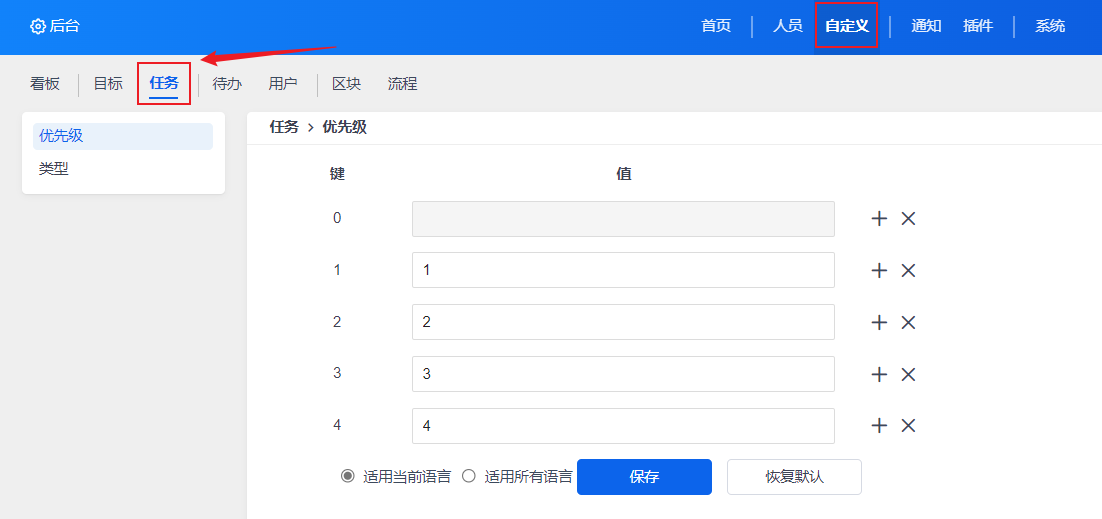
Task: Select the 适用所有语言 radio option
Action: (468, 477)
